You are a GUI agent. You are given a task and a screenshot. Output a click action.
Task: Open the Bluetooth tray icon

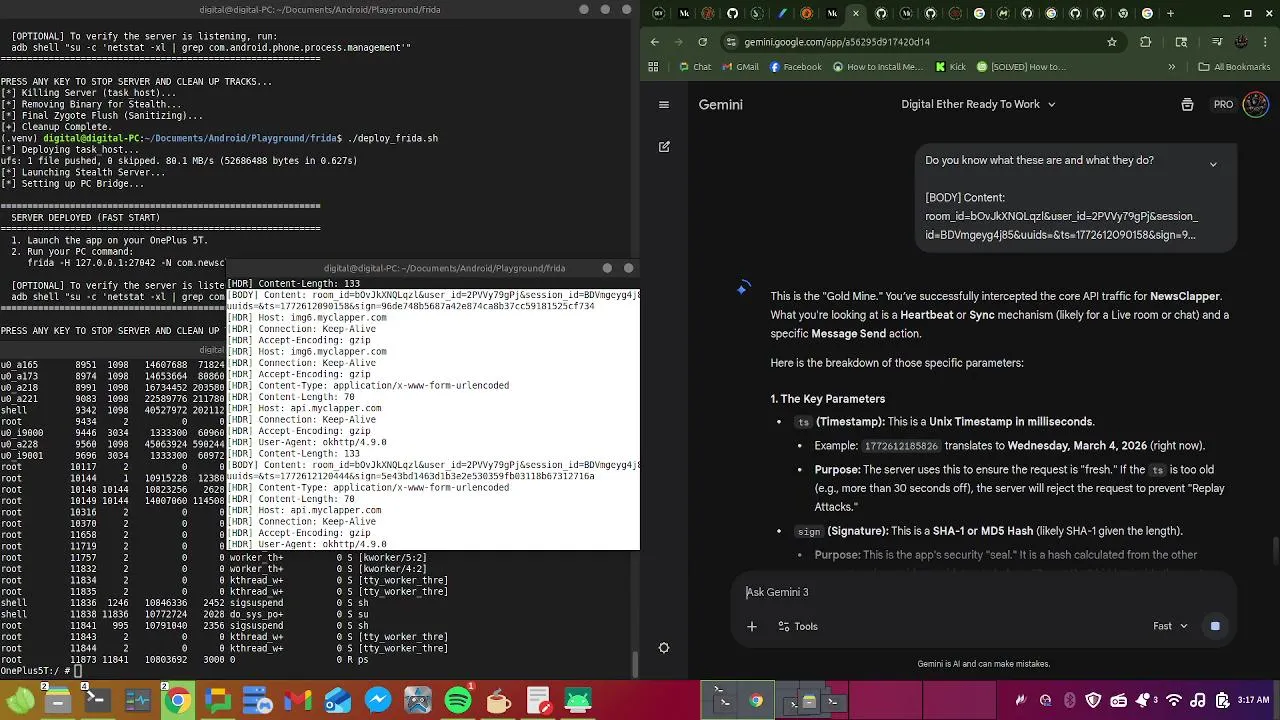(x=1069, y=700)
